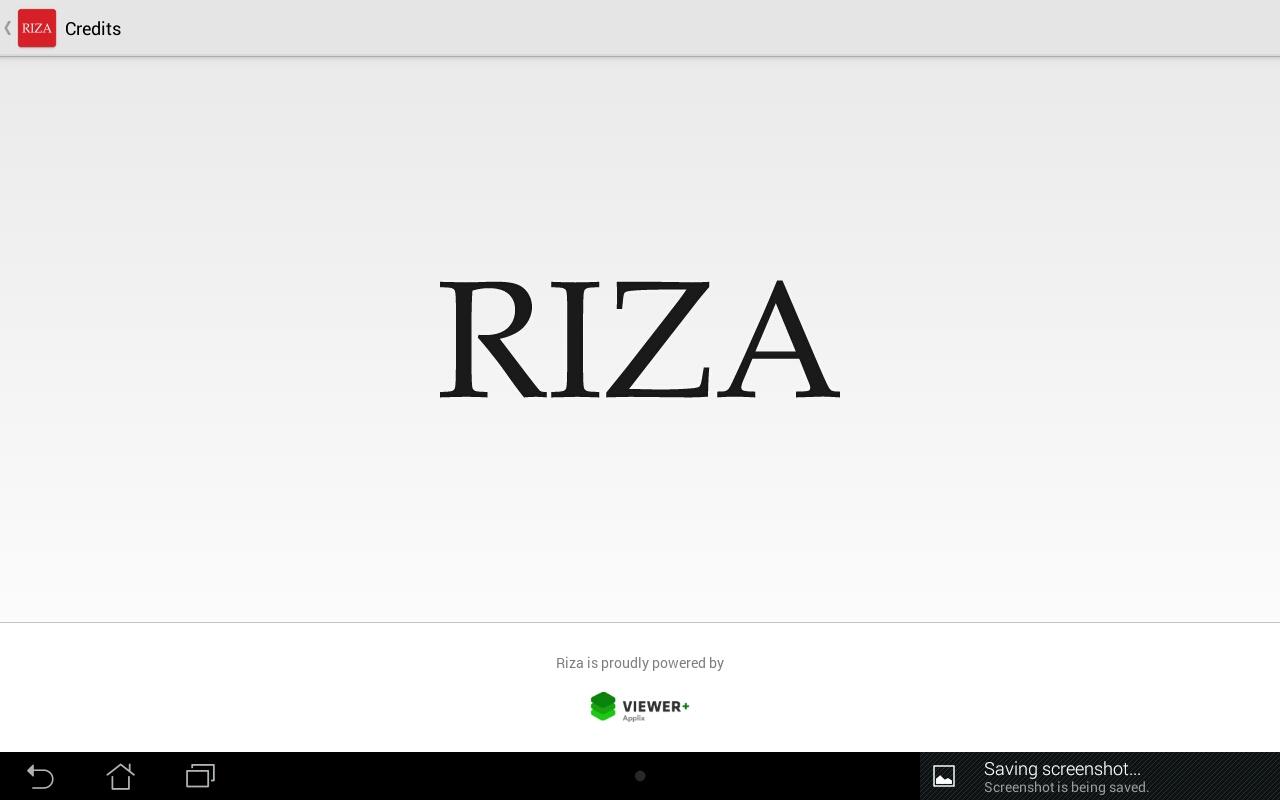This screenshot has height=800, width=1280.
Task: Open the 'Saving screenshot...' notification
Action: [x=1100, y=776]
